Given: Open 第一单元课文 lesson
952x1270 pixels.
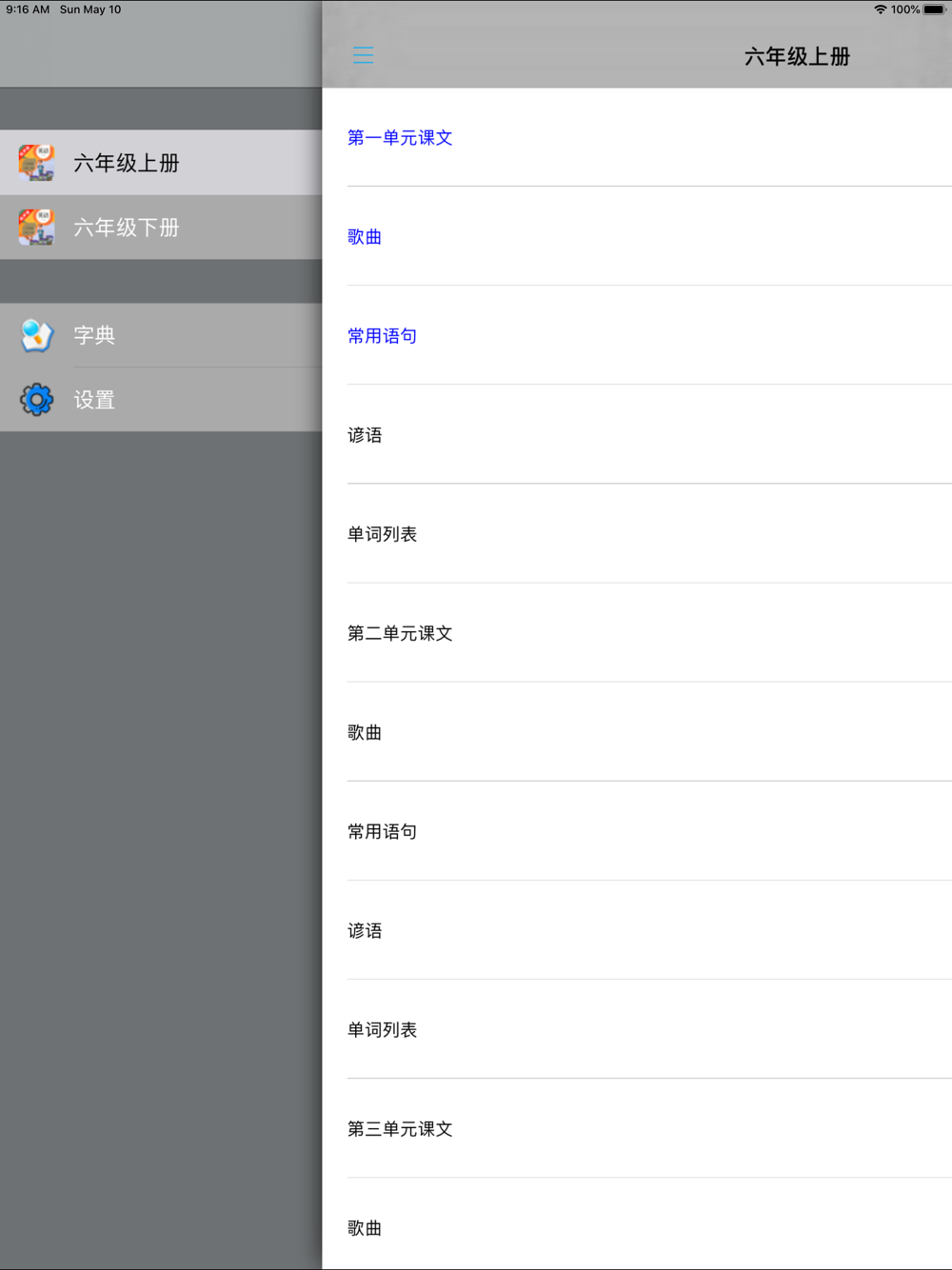Looking at the screenshot, I should (x=400, y=138).
